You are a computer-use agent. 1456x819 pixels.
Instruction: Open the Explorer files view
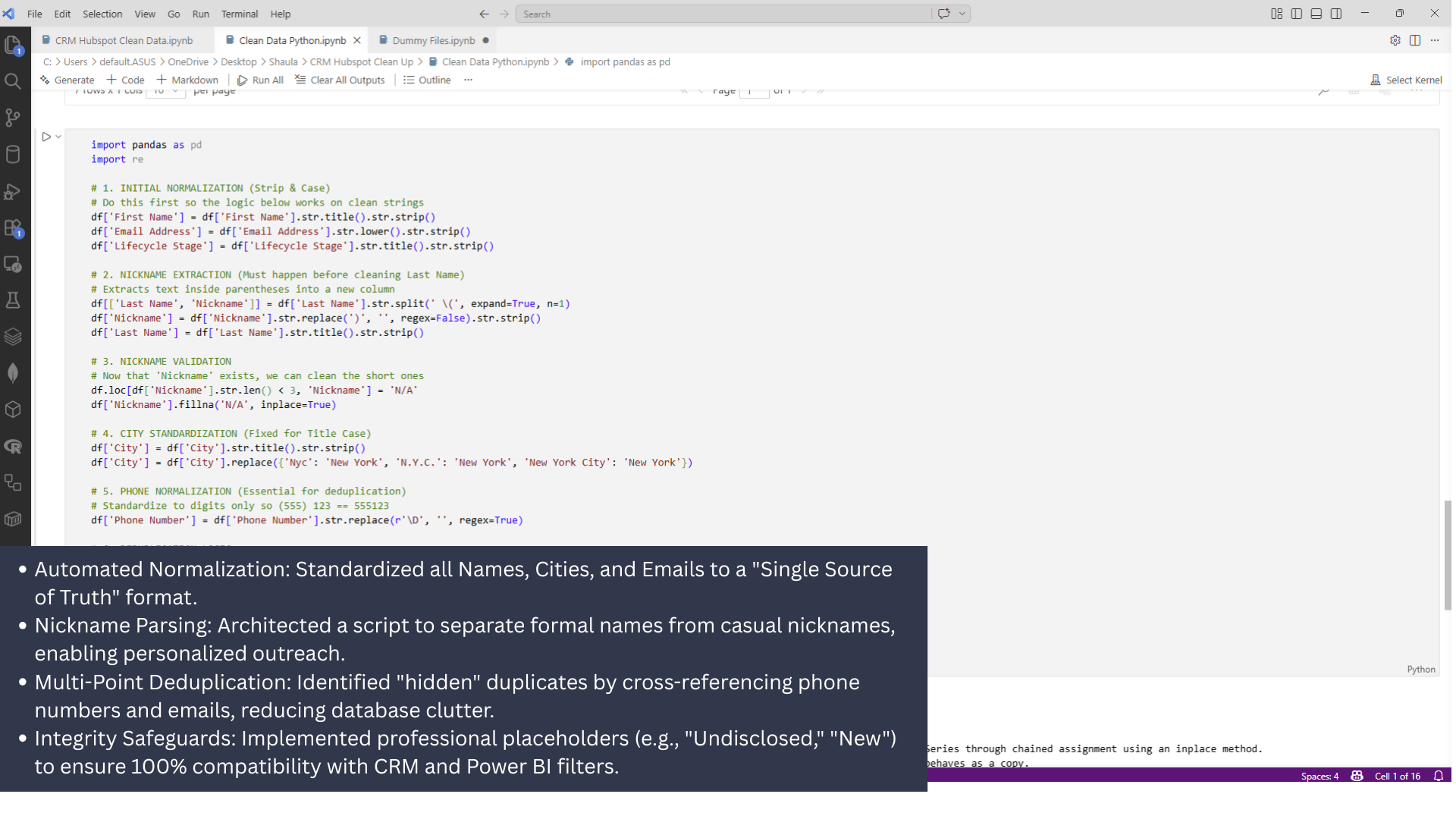click(x=13, y=45)
